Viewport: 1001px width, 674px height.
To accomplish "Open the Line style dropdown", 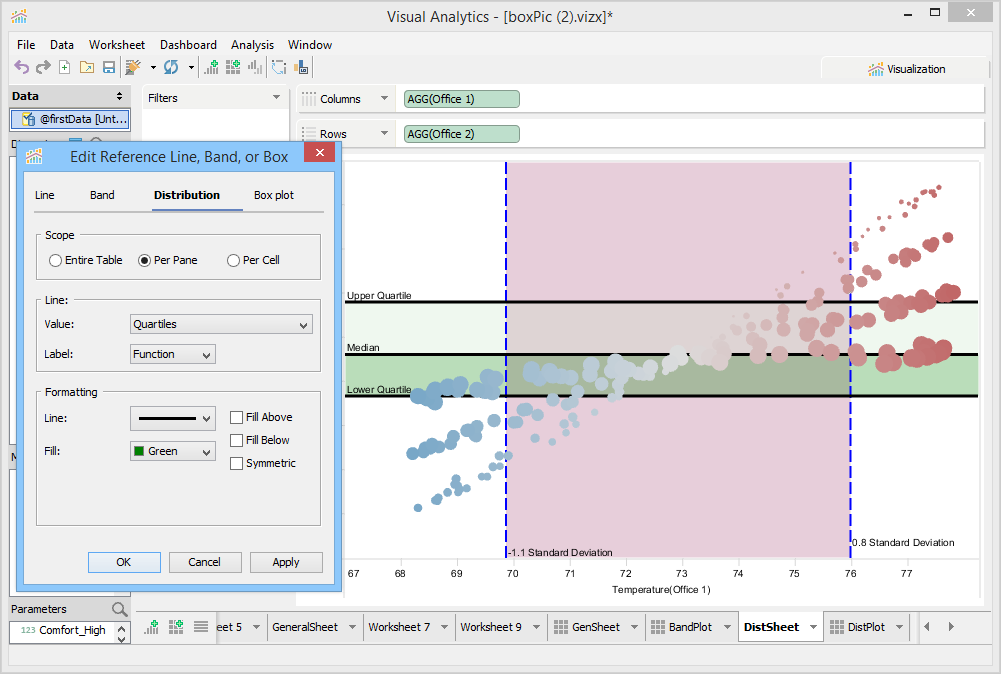I will point(172,419).
